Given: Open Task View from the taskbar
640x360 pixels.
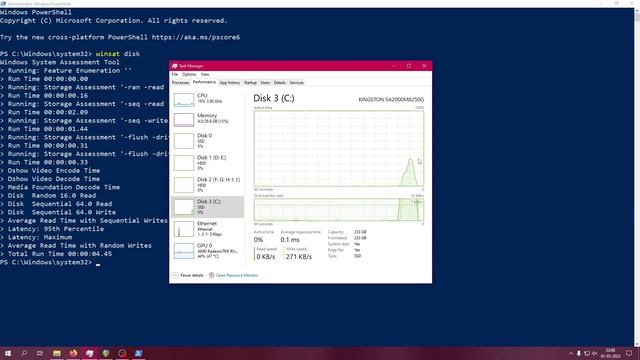Looking at the screenshot, I should pos(40,353).
